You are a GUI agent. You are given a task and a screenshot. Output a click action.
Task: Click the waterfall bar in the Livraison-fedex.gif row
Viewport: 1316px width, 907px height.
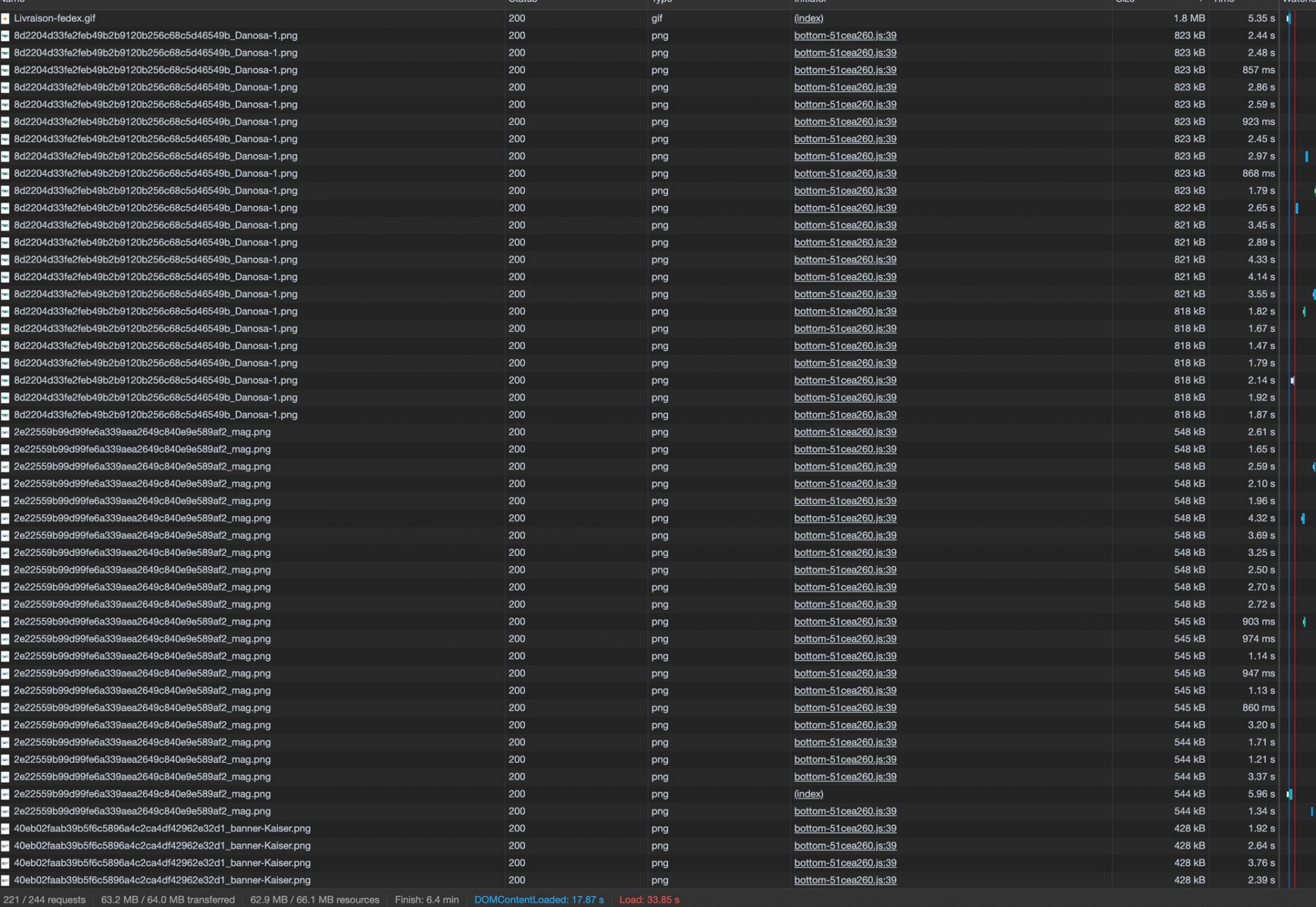click(x=1289, y=19)
